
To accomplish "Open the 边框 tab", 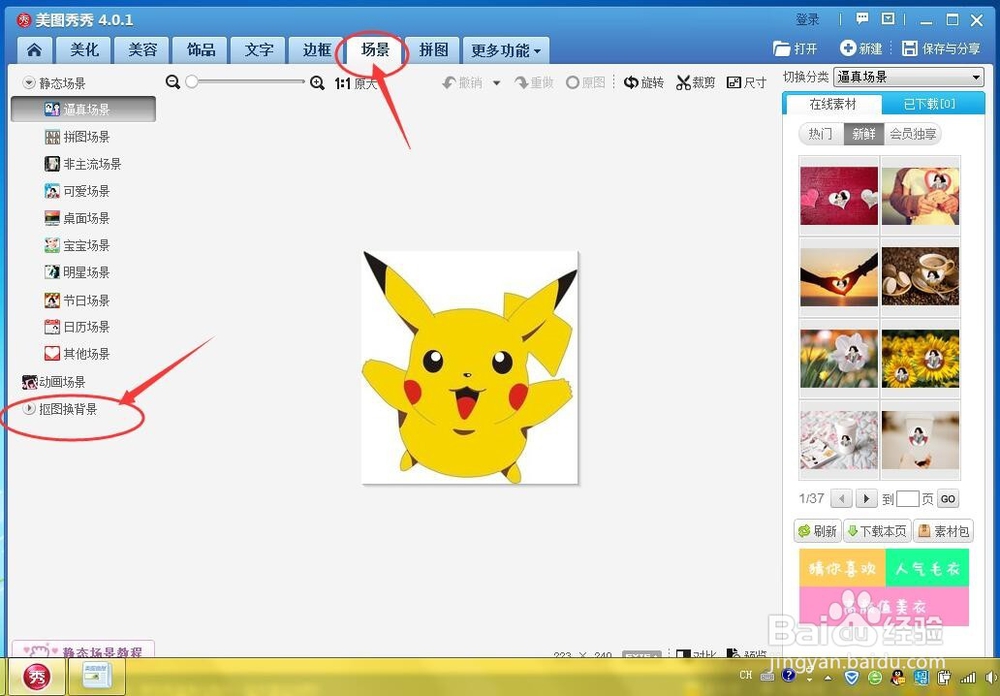I will [317, 50].
